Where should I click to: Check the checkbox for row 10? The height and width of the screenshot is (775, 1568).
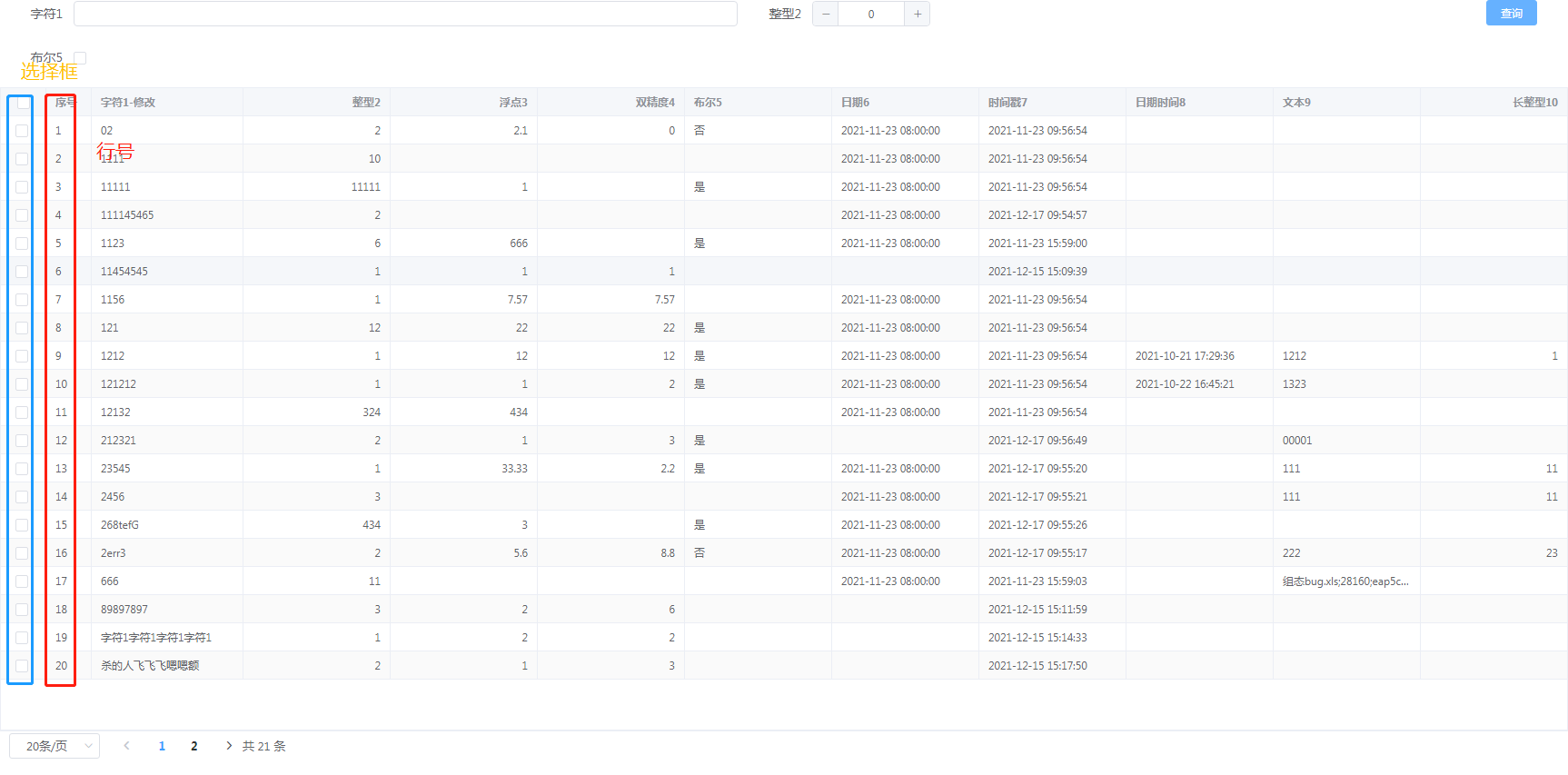(x=22, y=384)
